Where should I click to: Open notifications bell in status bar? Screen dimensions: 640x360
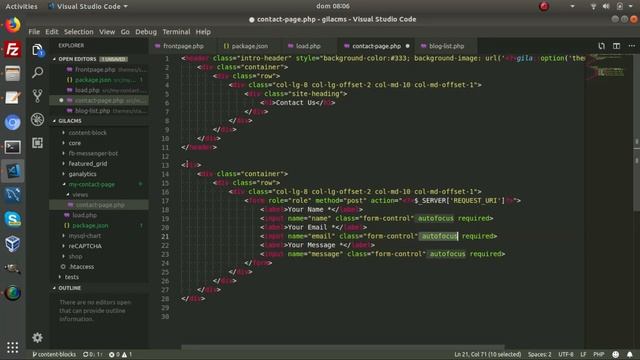point(630,354)
